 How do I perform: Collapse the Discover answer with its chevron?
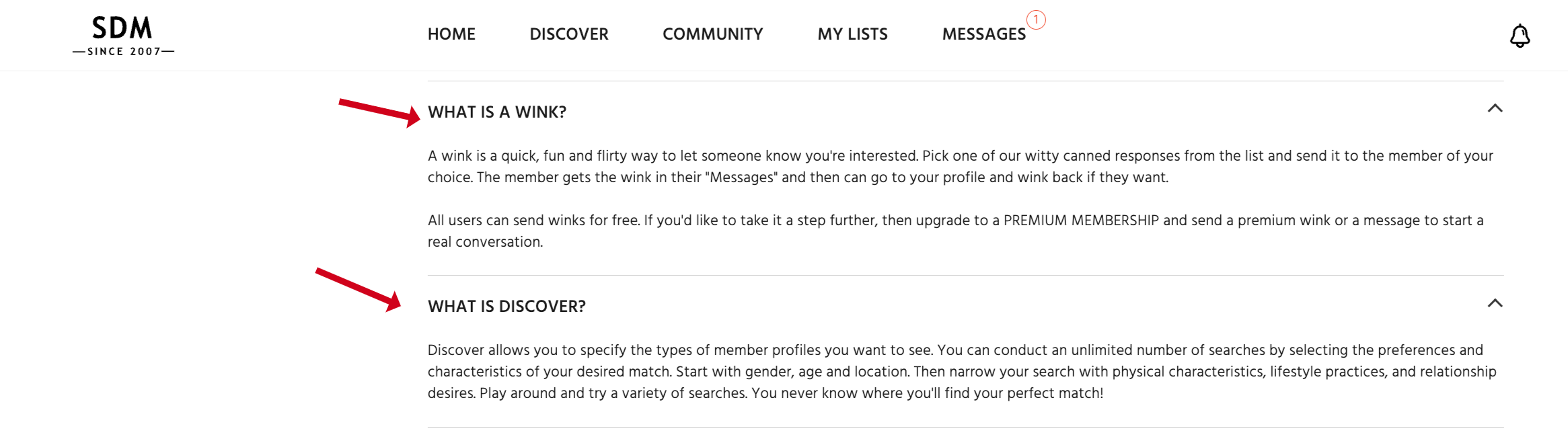(x=1495, y=303)
